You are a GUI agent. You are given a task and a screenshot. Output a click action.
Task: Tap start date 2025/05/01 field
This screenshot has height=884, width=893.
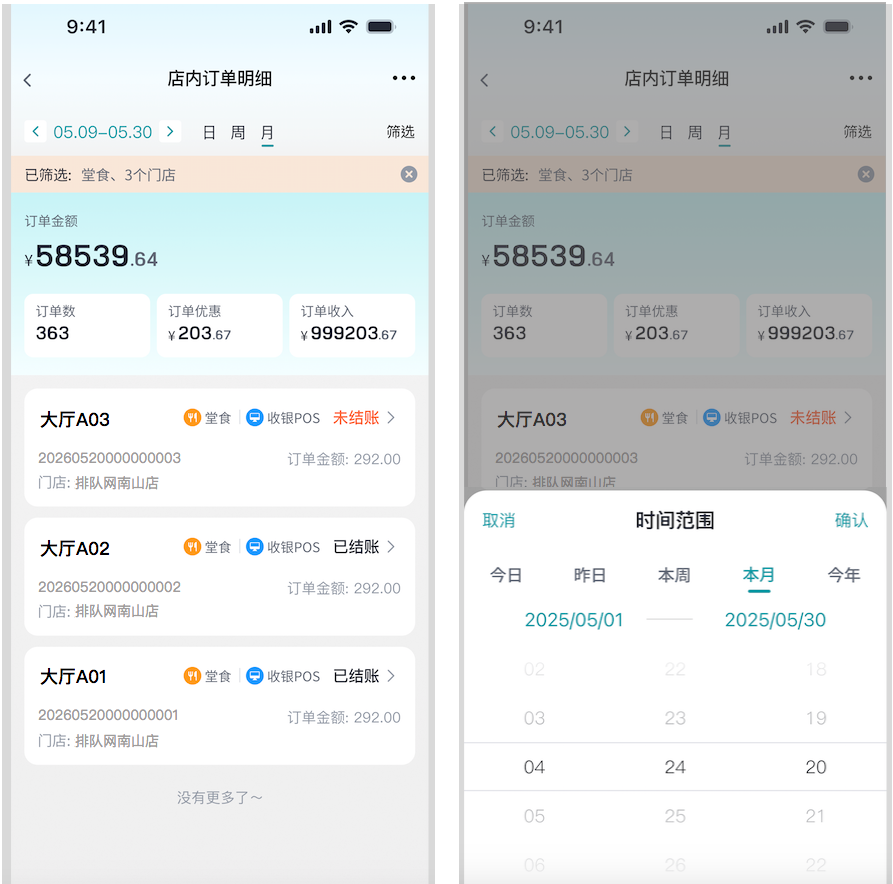point(574,620)
